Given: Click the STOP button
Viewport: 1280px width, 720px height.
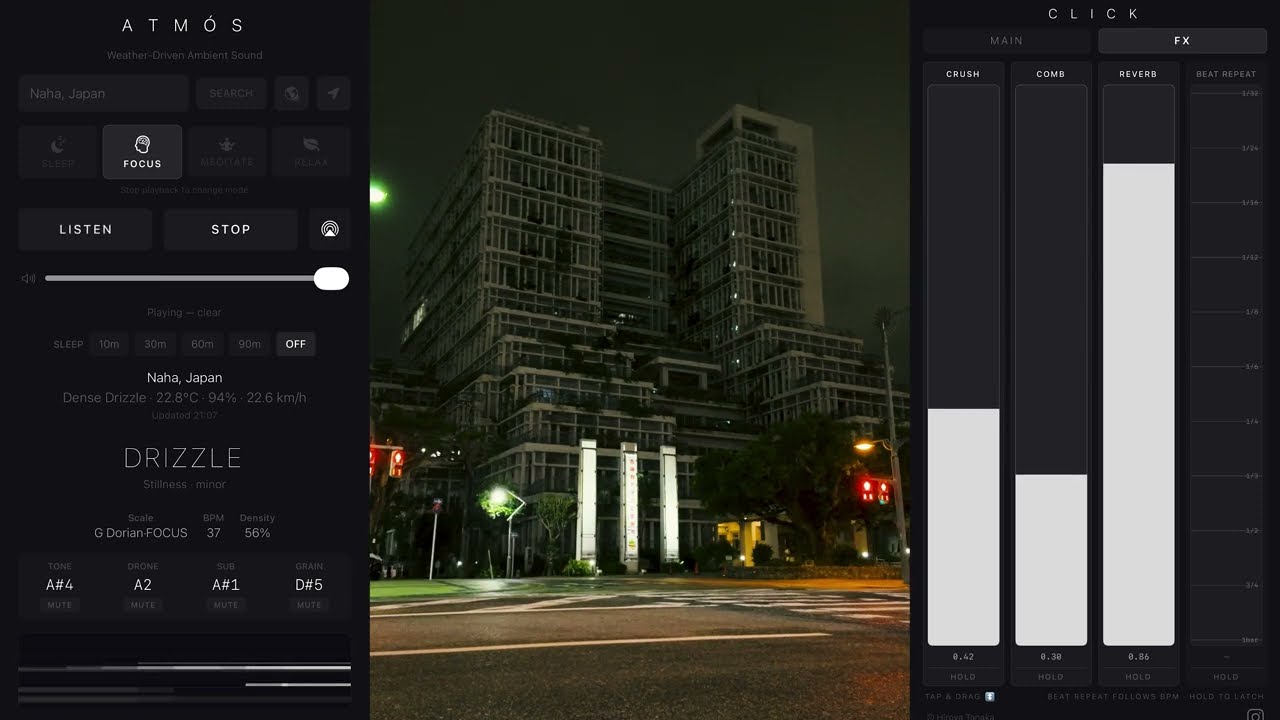Looking at the screenshot, I should tap(231, 229).
